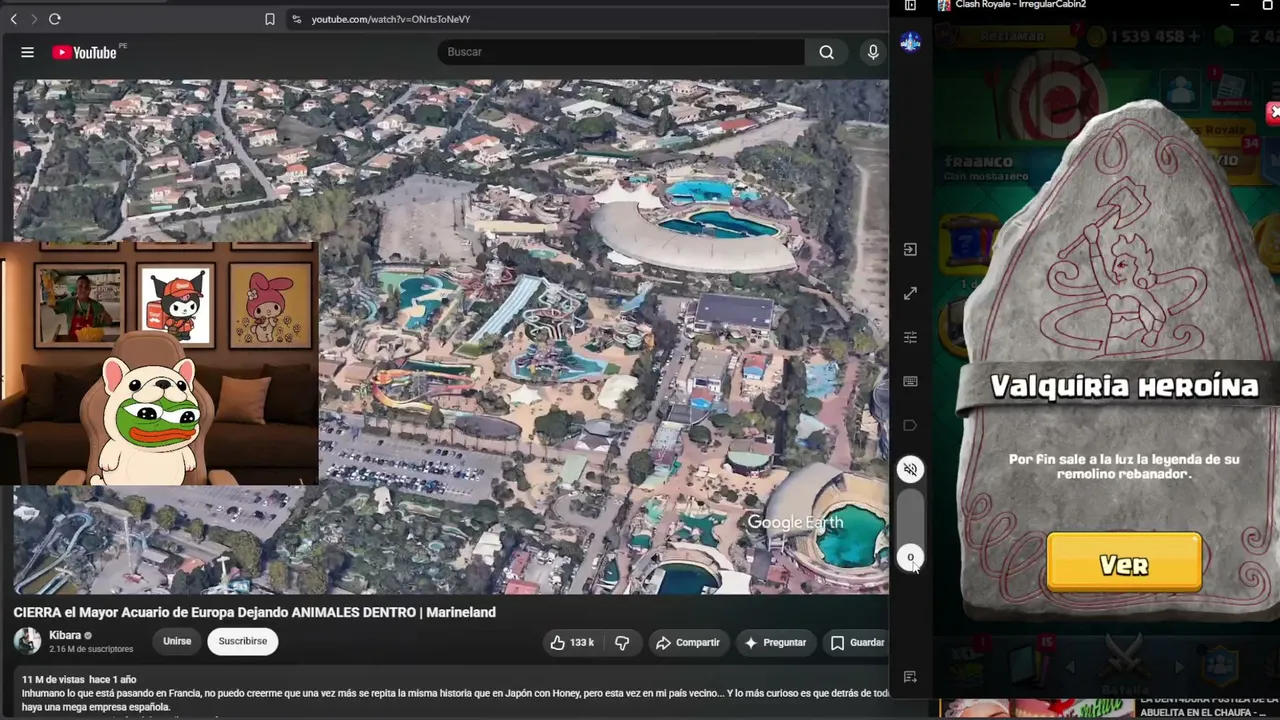
Task: Dislike the video
Action: (x=622, y=643)
